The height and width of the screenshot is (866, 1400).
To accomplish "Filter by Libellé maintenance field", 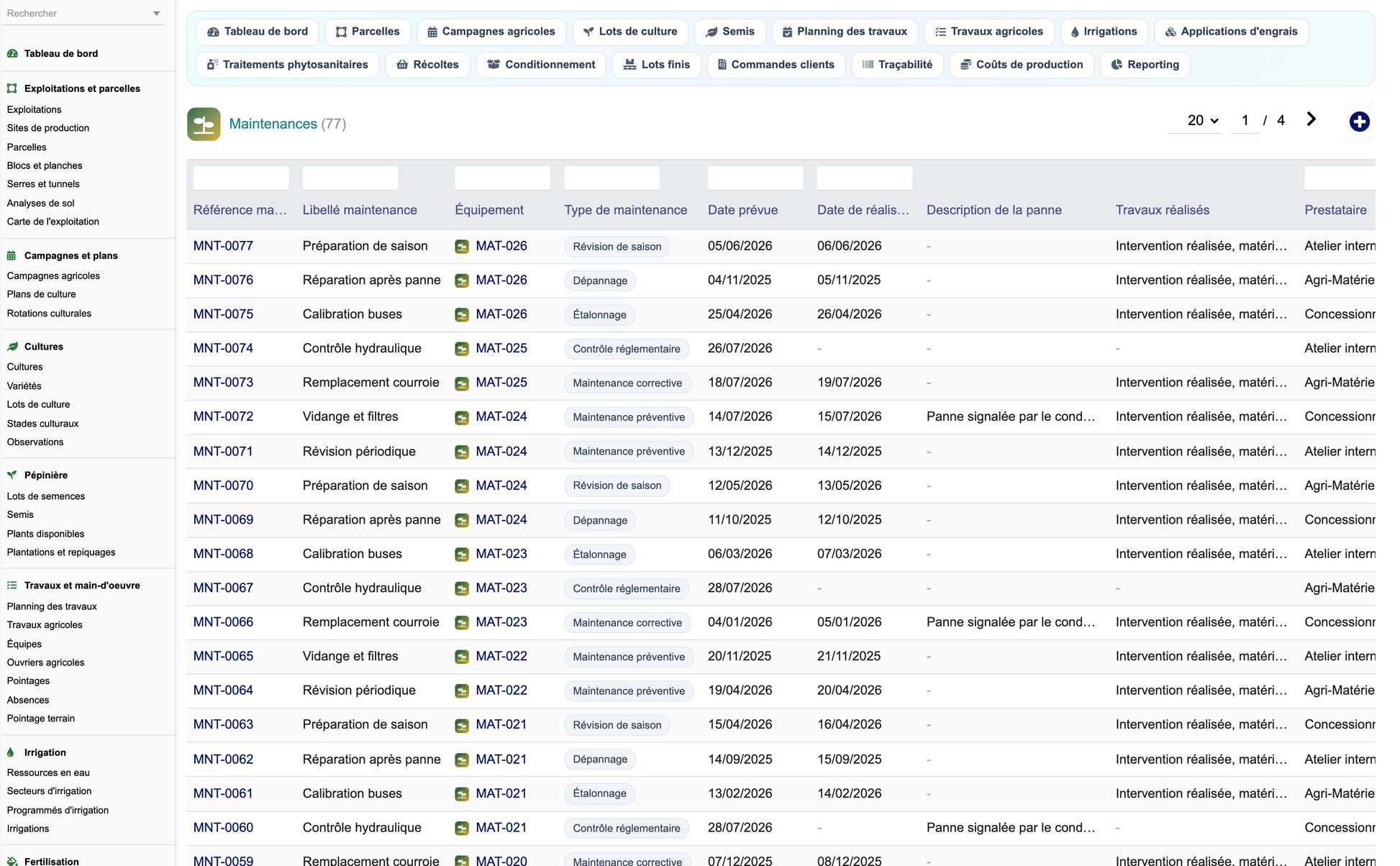I will (350, 178).
